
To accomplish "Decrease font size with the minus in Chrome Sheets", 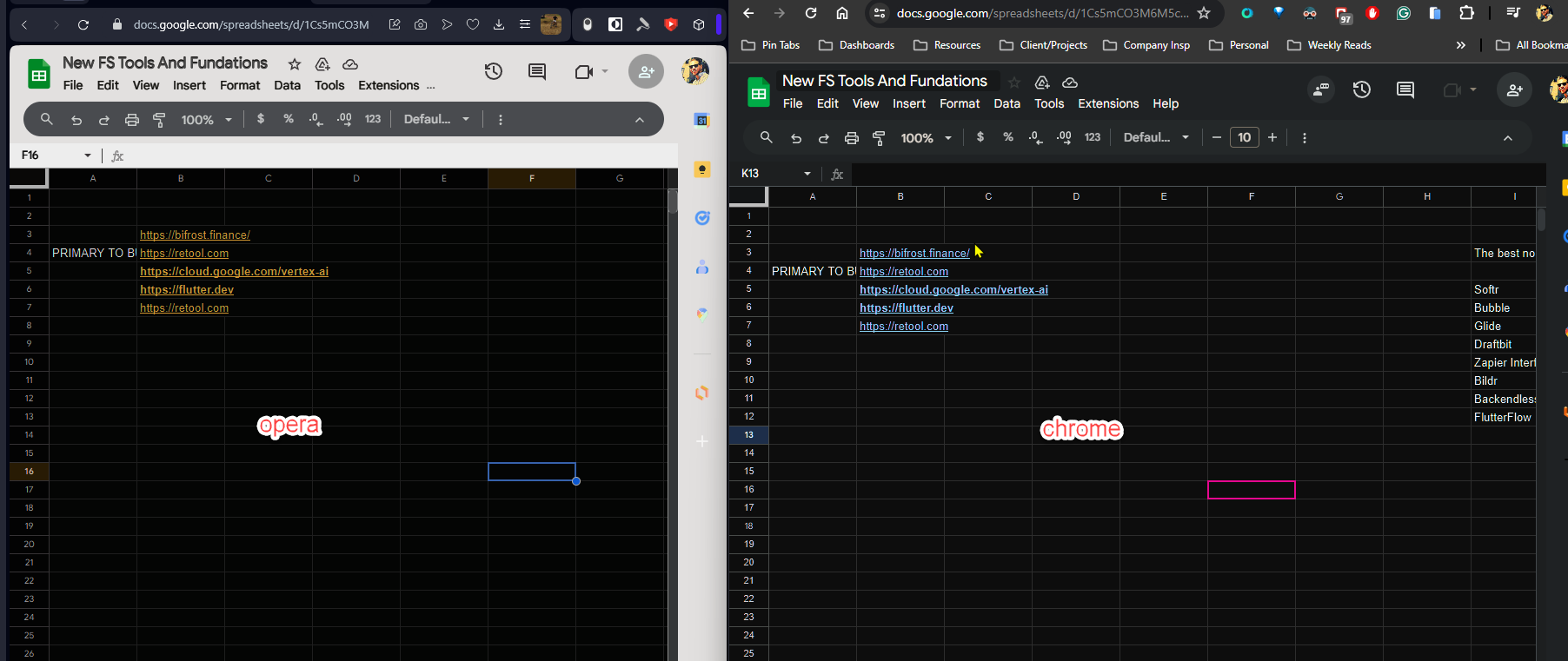I will pyautogui.click(x=1217, y=137).
